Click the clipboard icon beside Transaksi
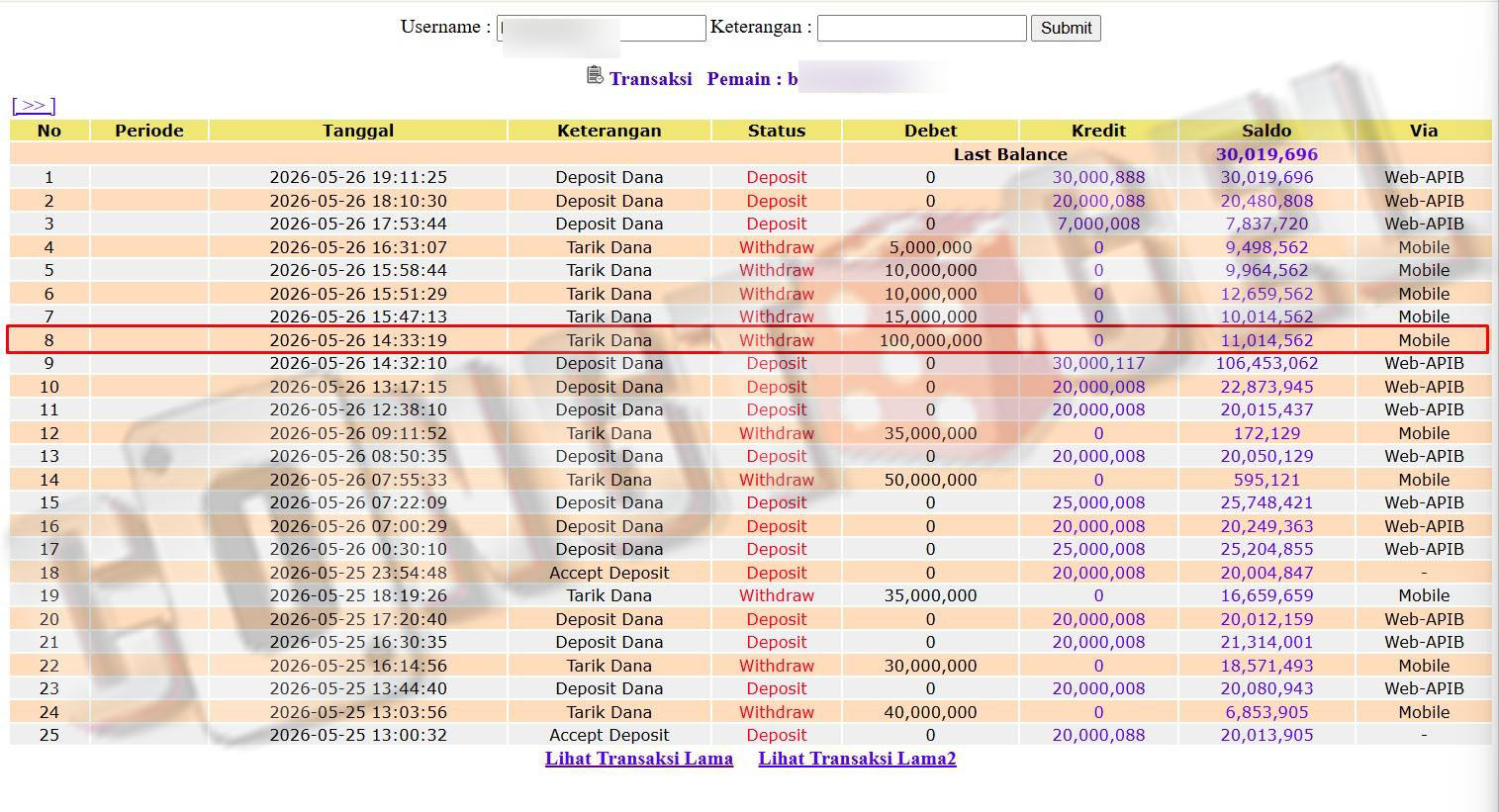 coord(595,75)
